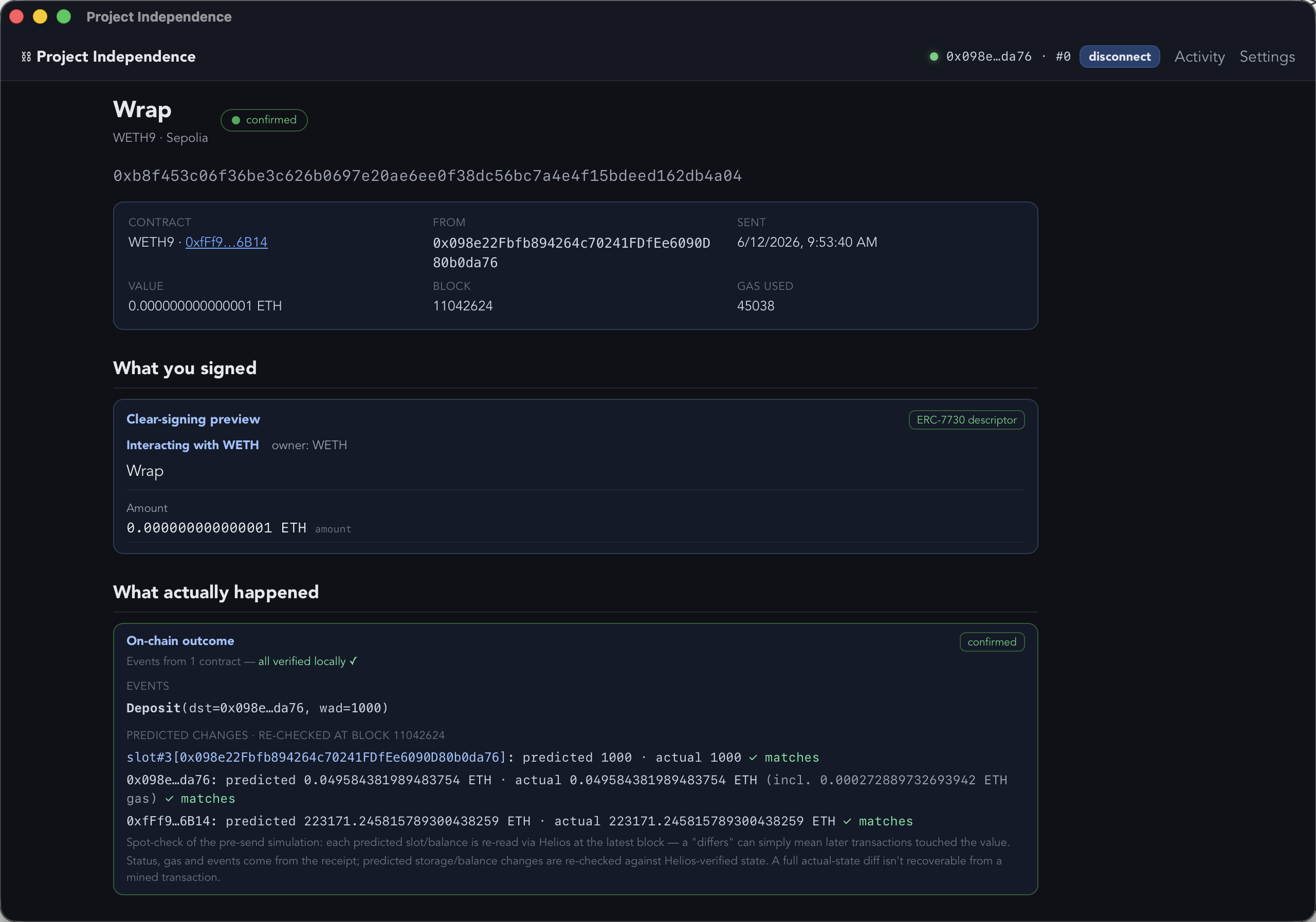Screen dimensions: 1316x922
Task: Click the owner: WETH text
Action: [x=309, y=445]
